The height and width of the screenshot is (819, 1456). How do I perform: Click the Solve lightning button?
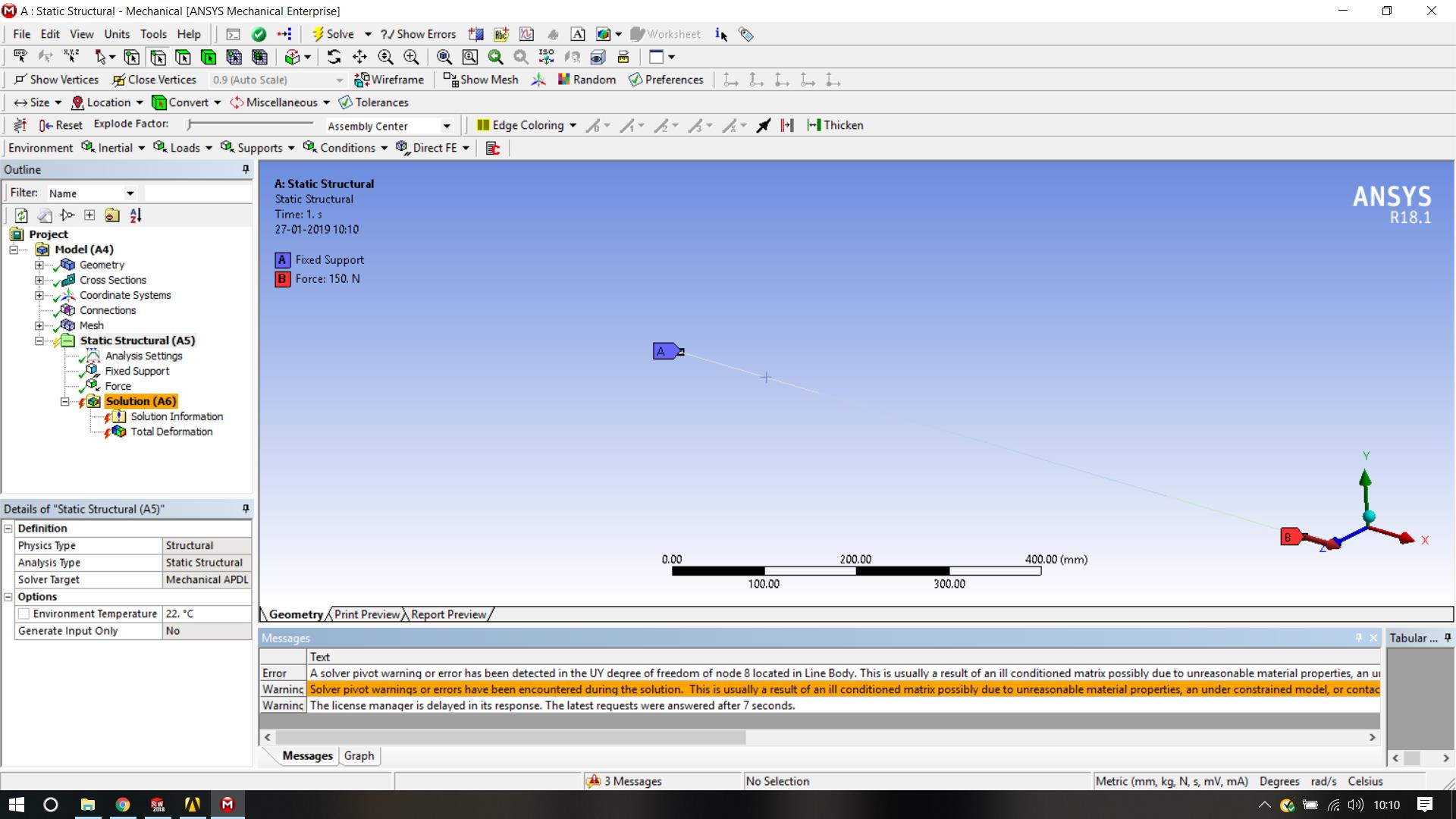(333, 34)
